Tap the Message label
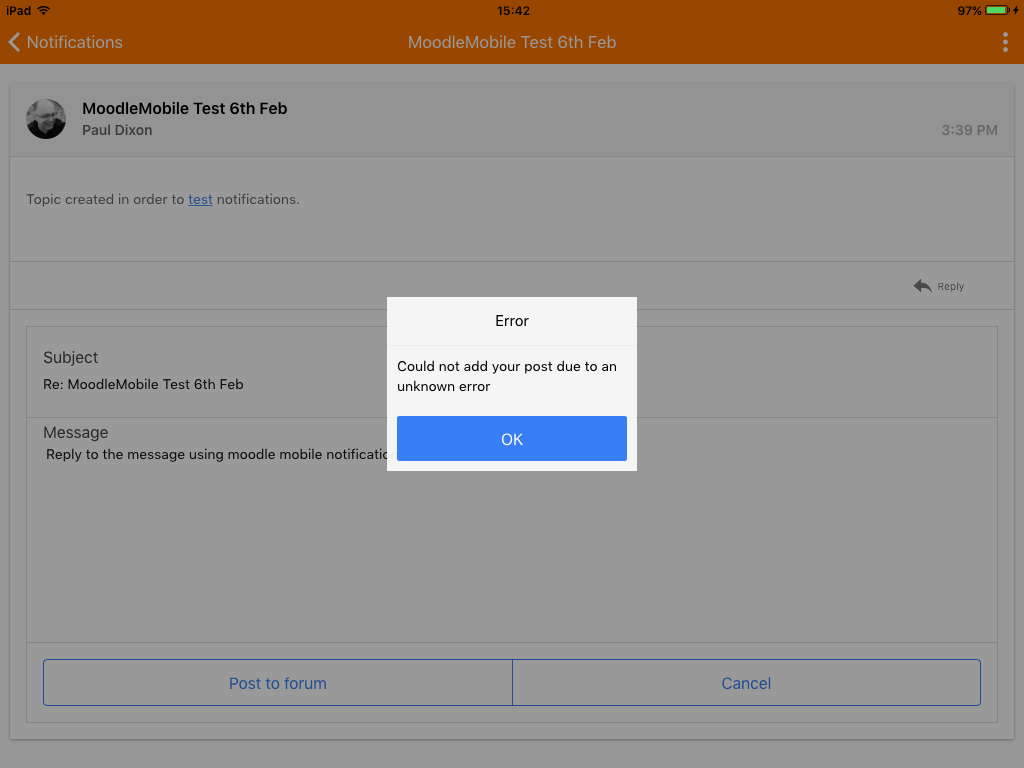The image size is (1024, 768). coord(76,432)
